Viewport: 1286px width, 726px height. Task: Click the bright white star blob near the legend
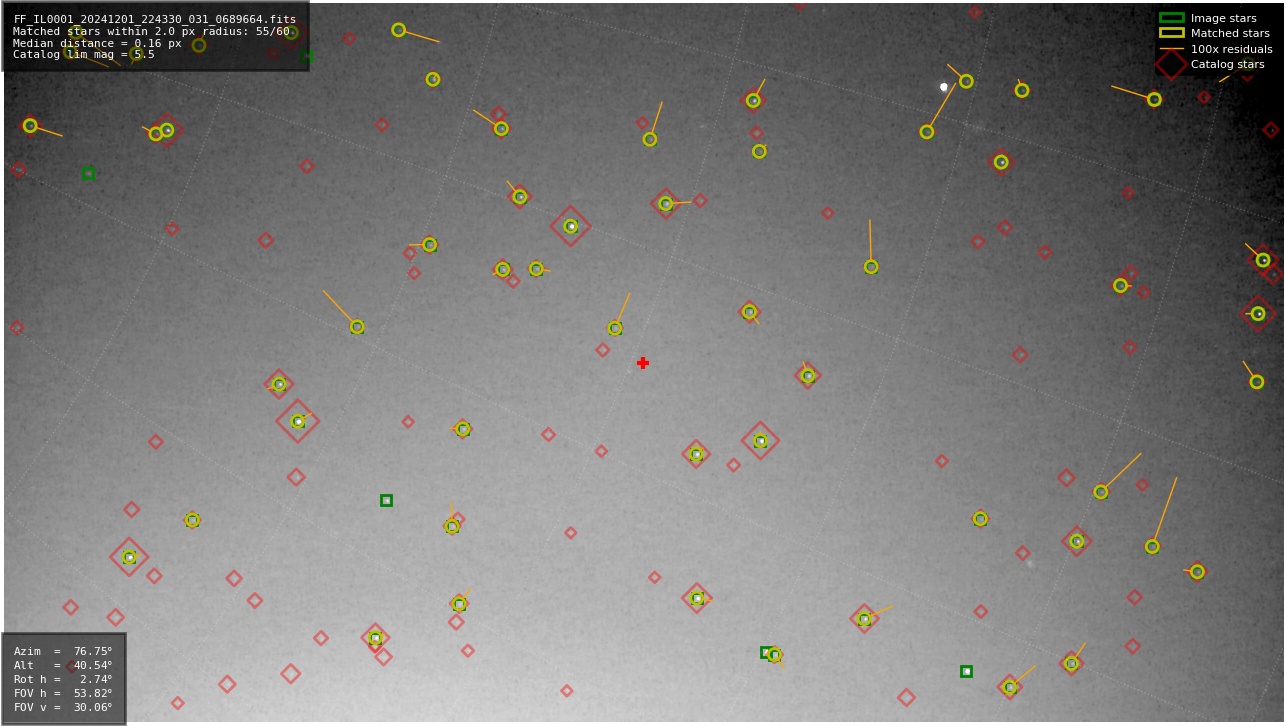click(x=943, y=87)
